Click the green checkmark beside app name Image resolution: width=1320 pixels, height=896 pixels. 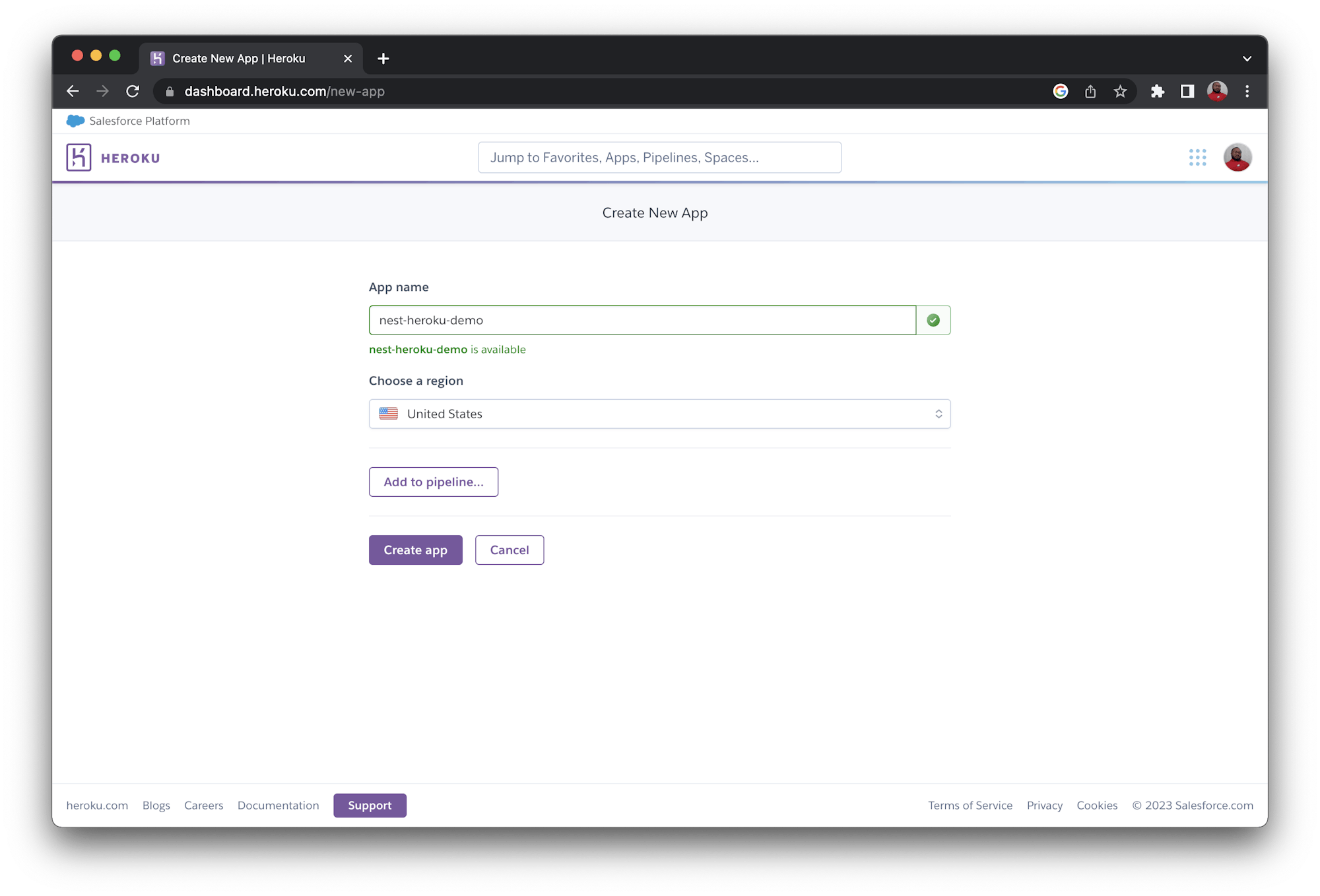[x=933, y=320]
